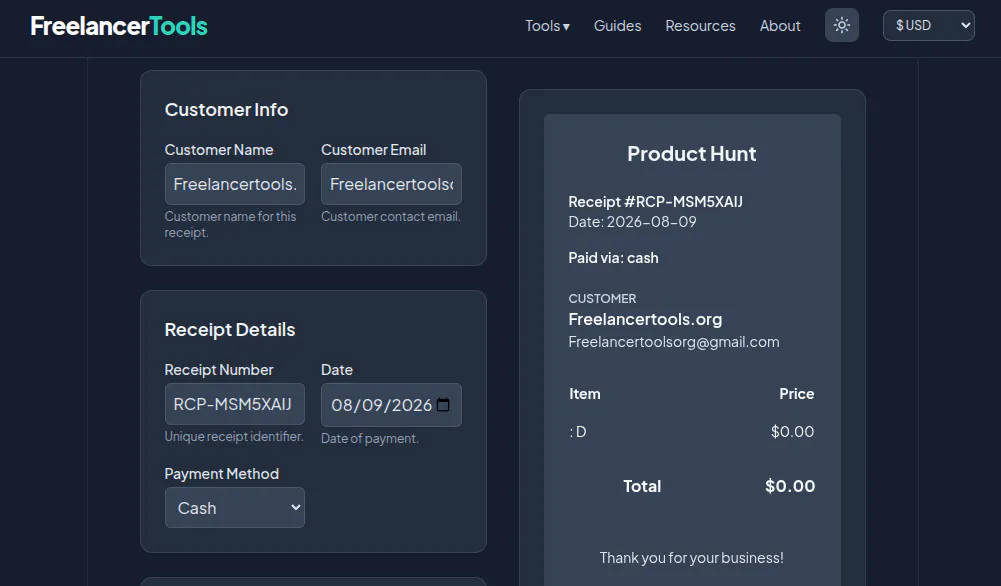Viewport: 1001px width, 586px height.
Task: Click the Product Hunt receipt title
Action: coord(691,154)
